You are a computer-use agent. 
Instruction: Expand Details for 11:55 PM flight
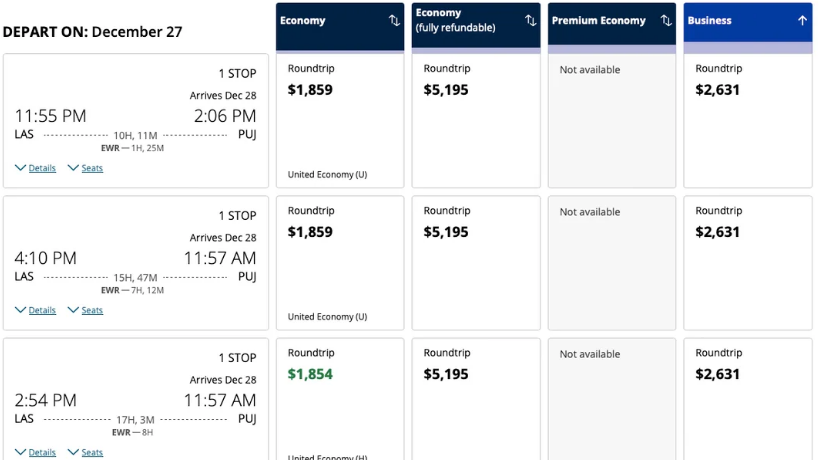(35, 168)
